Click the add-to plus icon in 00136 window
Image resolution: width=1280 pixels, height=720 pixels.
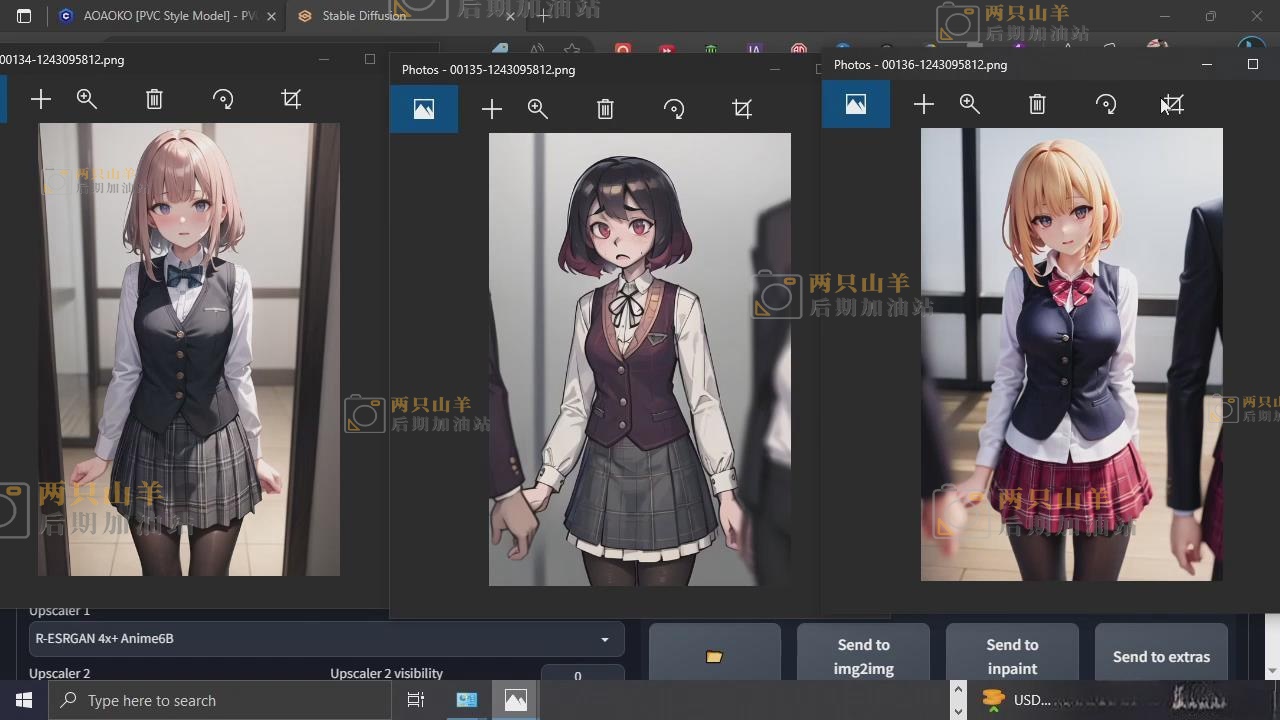pyautogui.click(x=923, y=104)
